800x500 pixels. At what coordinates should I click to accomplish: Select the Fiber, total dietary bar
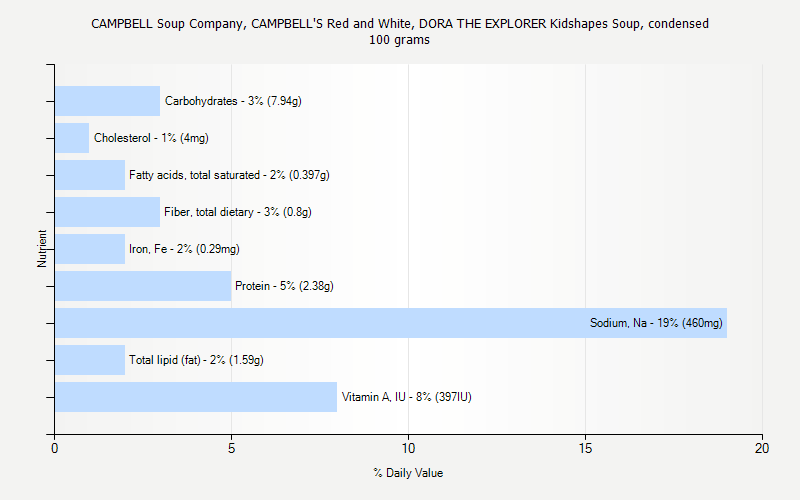point(107,212)
